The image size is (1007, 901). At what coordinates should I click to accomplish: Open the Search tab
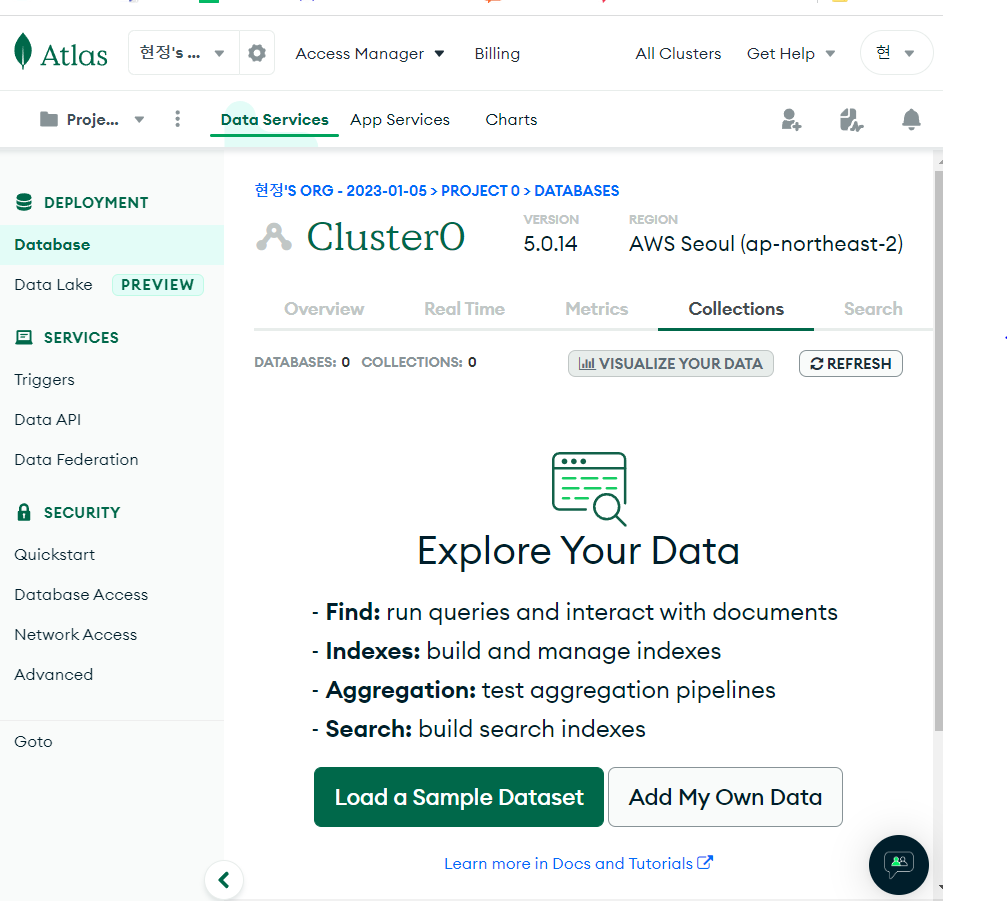[873, 309]
